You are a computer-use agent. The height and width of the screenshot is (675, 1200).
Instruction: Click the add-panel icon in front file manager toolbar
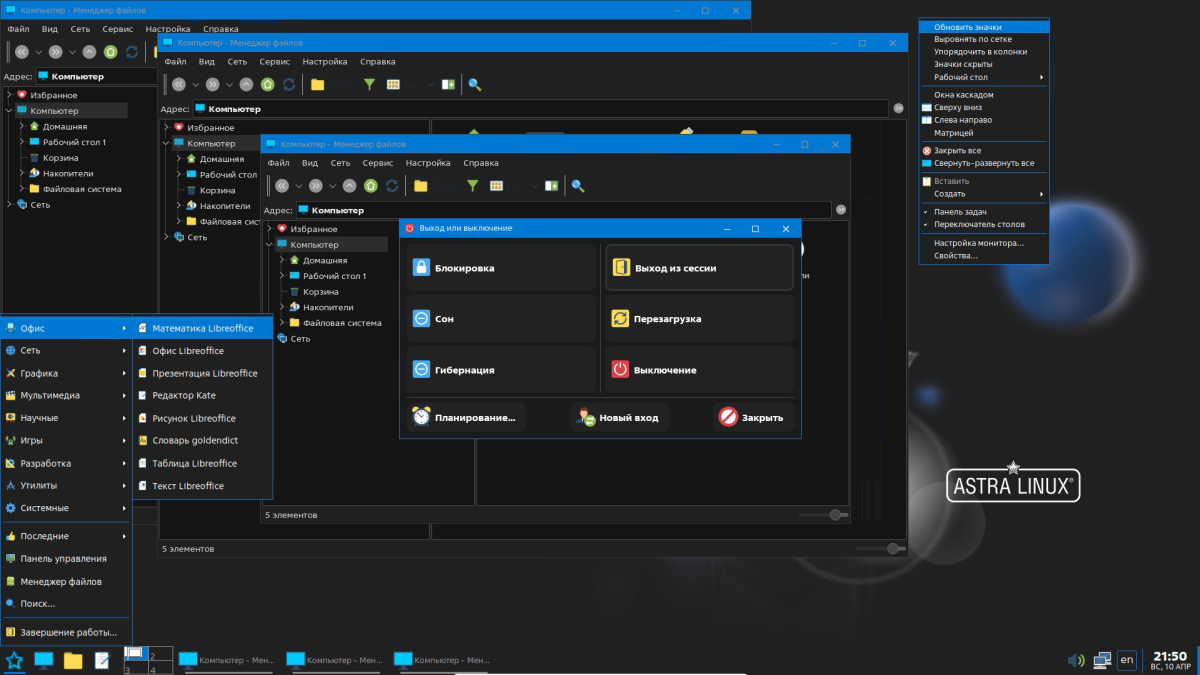click(x=551, y=186)
